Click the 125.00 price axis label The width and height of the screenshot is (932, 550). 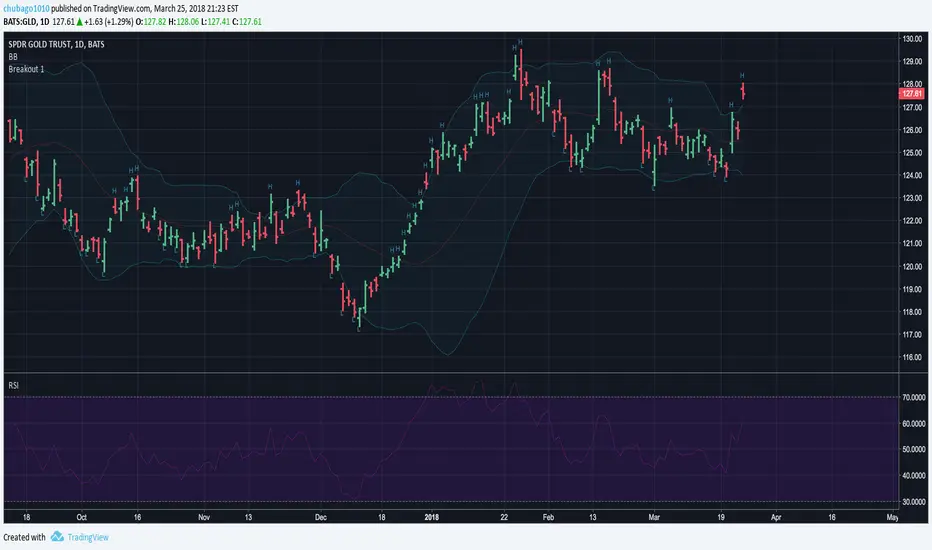point(912,153)
